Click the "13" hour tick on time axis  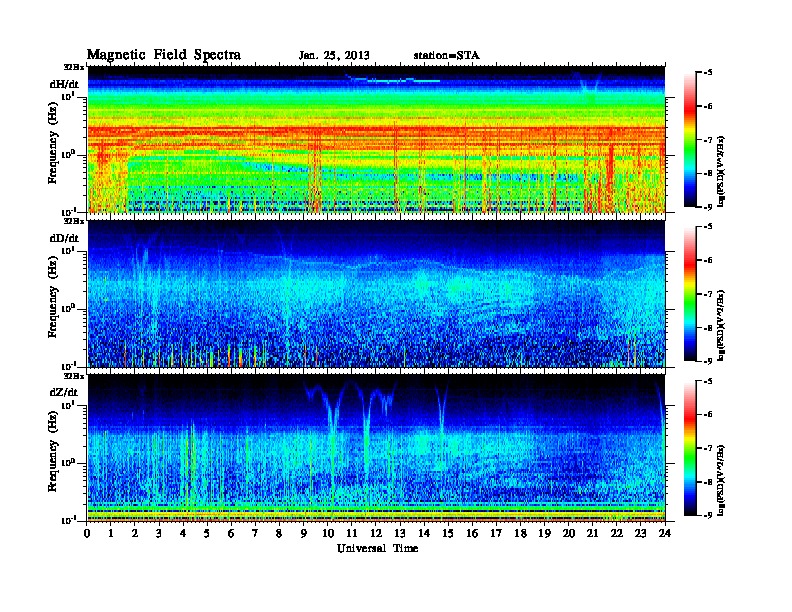(x=400, y=534)
